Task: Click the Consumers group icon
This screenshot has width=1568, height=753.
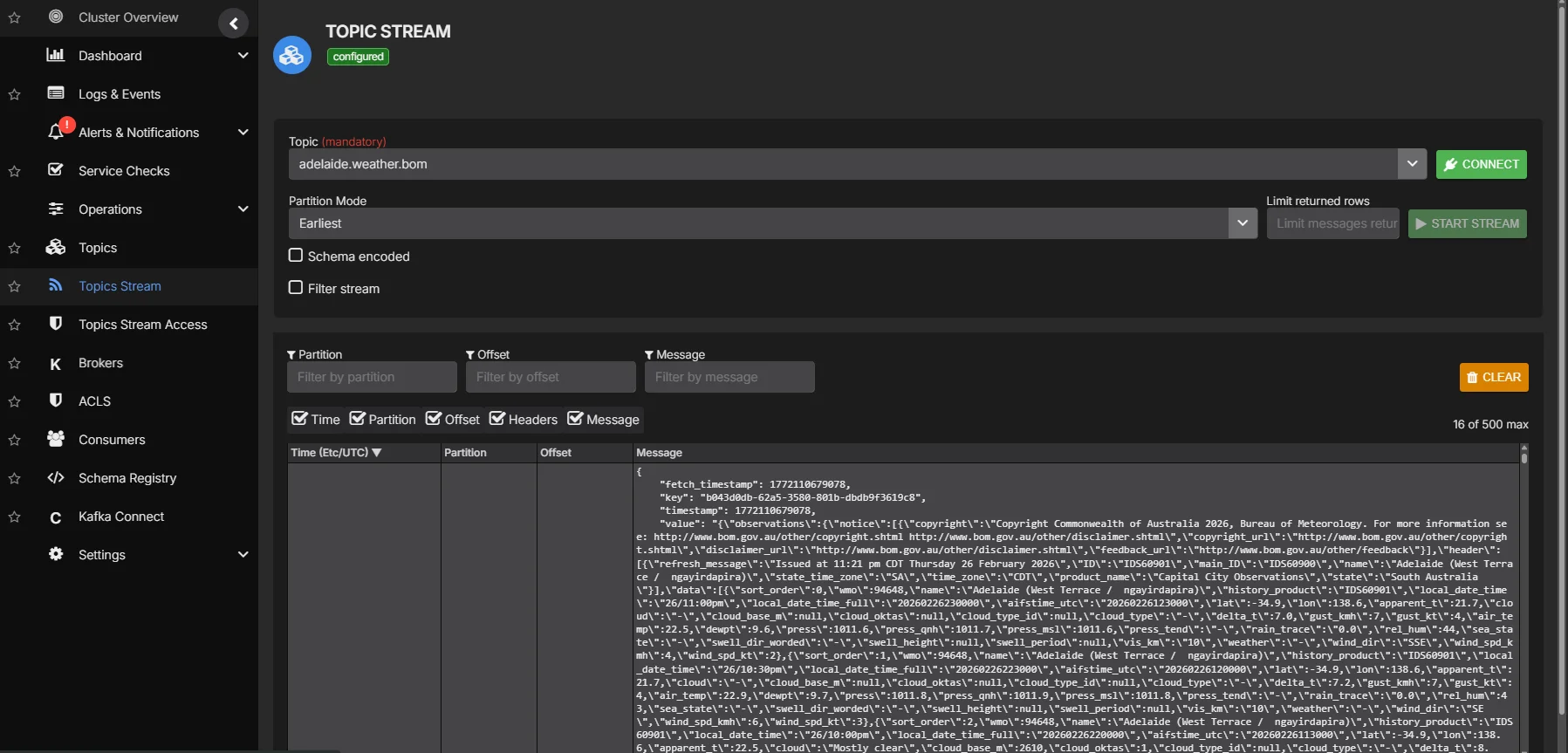Action: 56,440
